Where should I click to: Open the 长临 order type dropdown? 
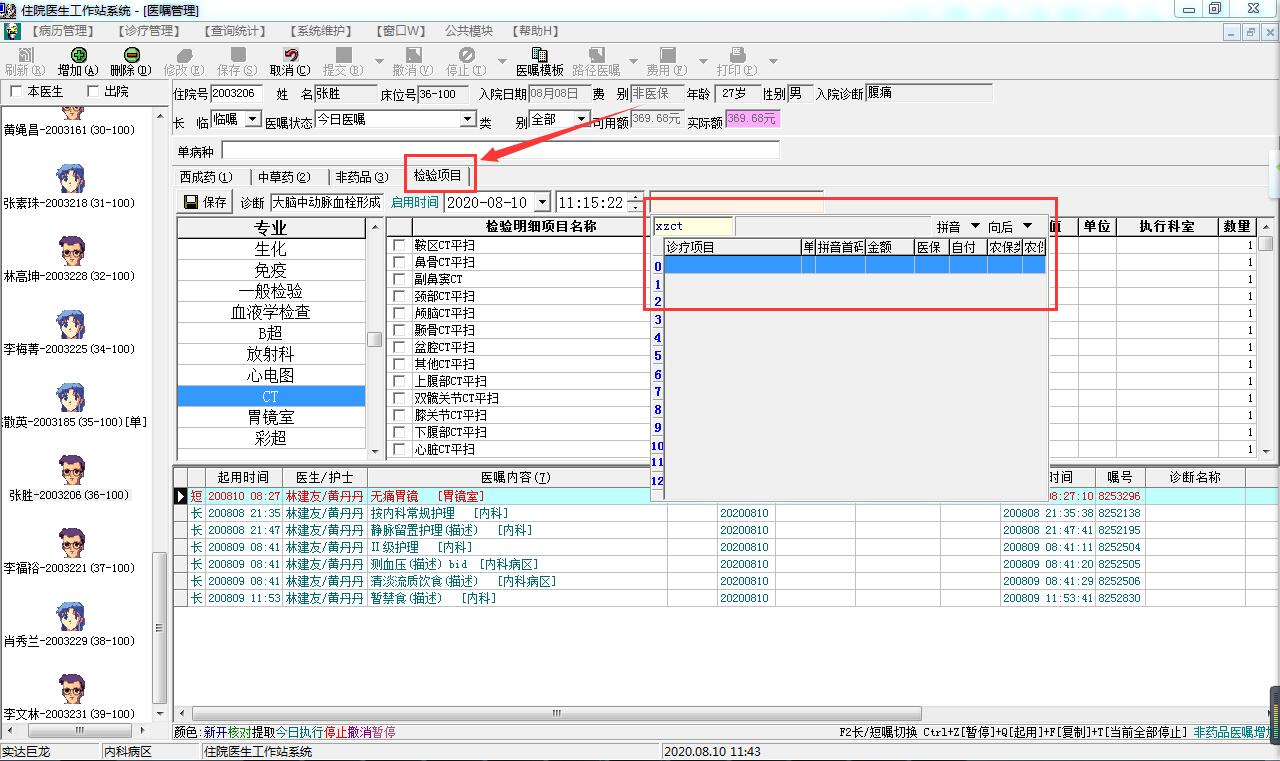(251, 119)
